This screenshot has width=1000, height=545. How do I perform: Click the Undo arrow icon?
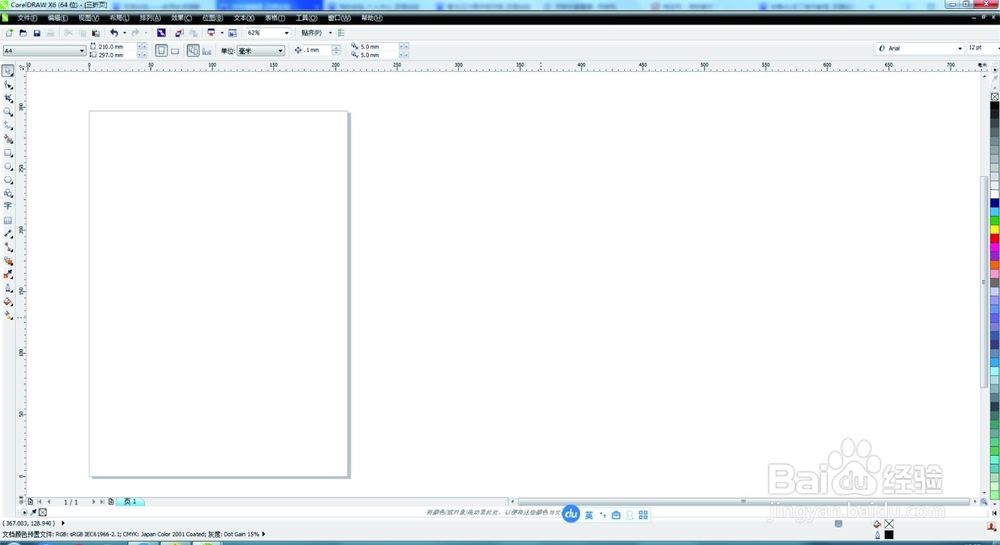(114, 33)
